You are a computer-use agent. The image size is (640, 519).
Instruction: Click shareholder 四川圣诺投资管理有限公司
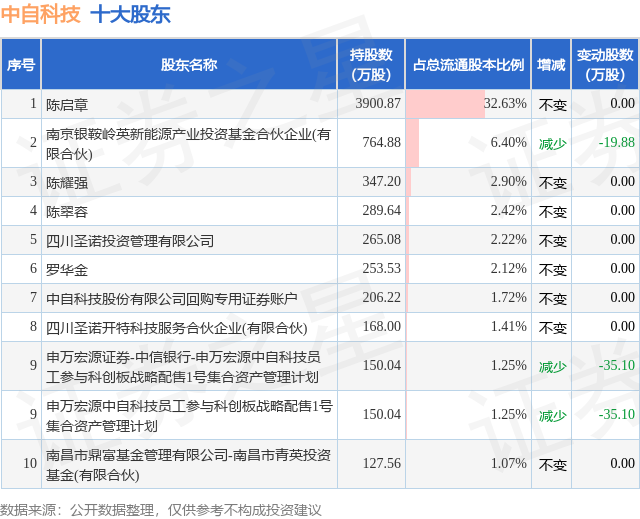click(x=130, y=241)
